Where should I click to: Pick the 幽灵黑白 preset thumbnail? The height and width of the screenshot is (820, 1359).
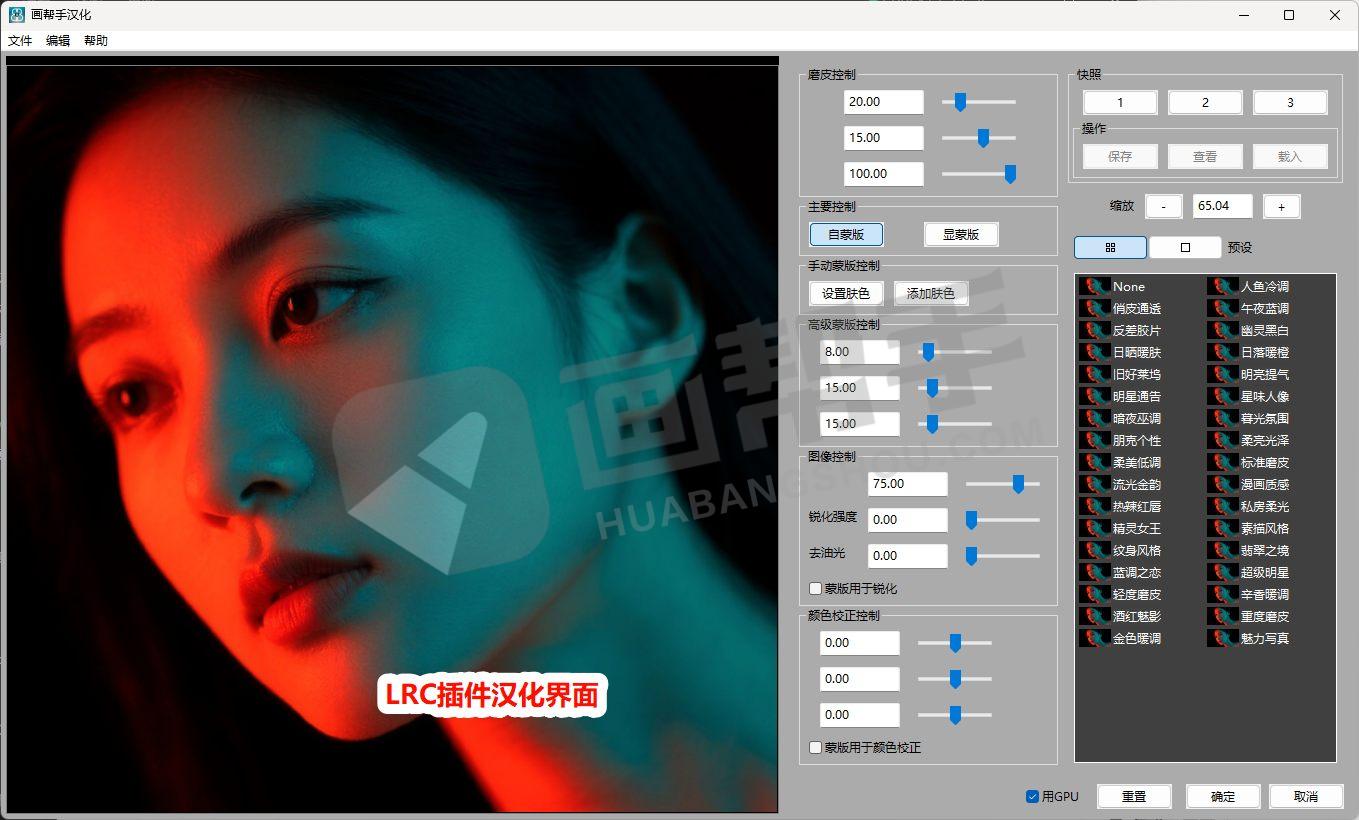[1223, 330]
